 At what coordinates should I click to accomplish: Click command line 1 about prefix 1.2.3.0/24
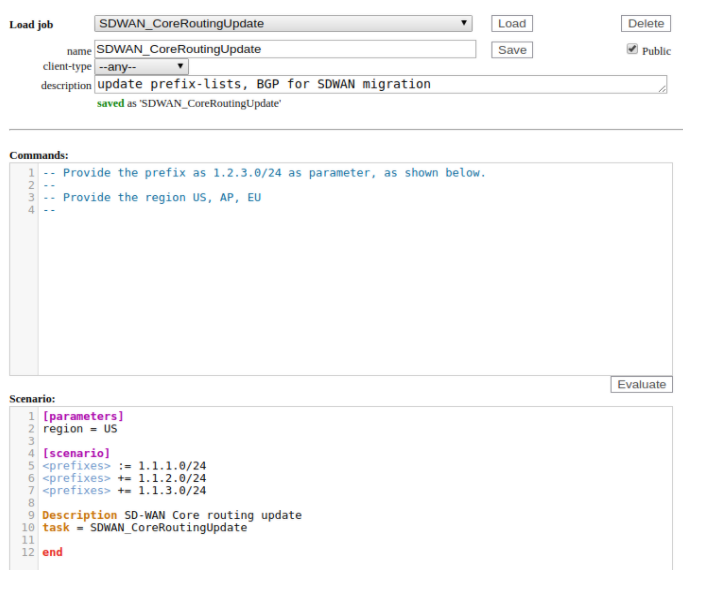(x=264, y=173)
